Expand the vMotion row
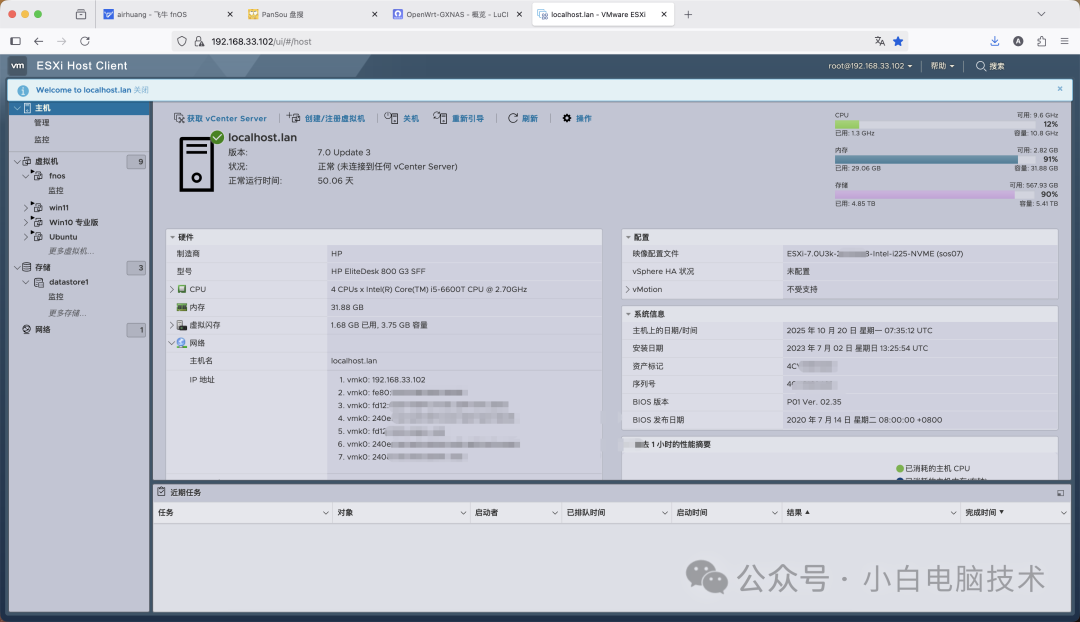The height and width of the screenshot is (622, 1080). point(627,289)
